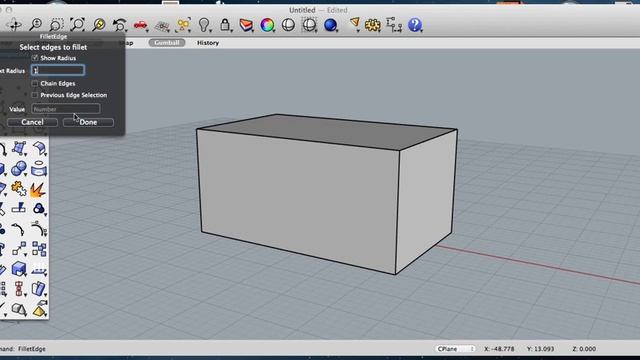Click the hierarchy tree diagram icon
640x360 pixels.
click(394, 25)
